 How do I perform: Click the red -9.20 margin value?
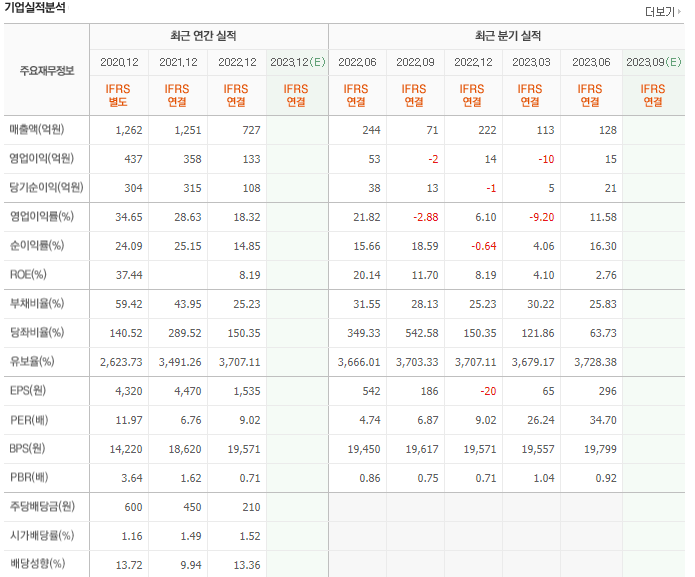542,217
